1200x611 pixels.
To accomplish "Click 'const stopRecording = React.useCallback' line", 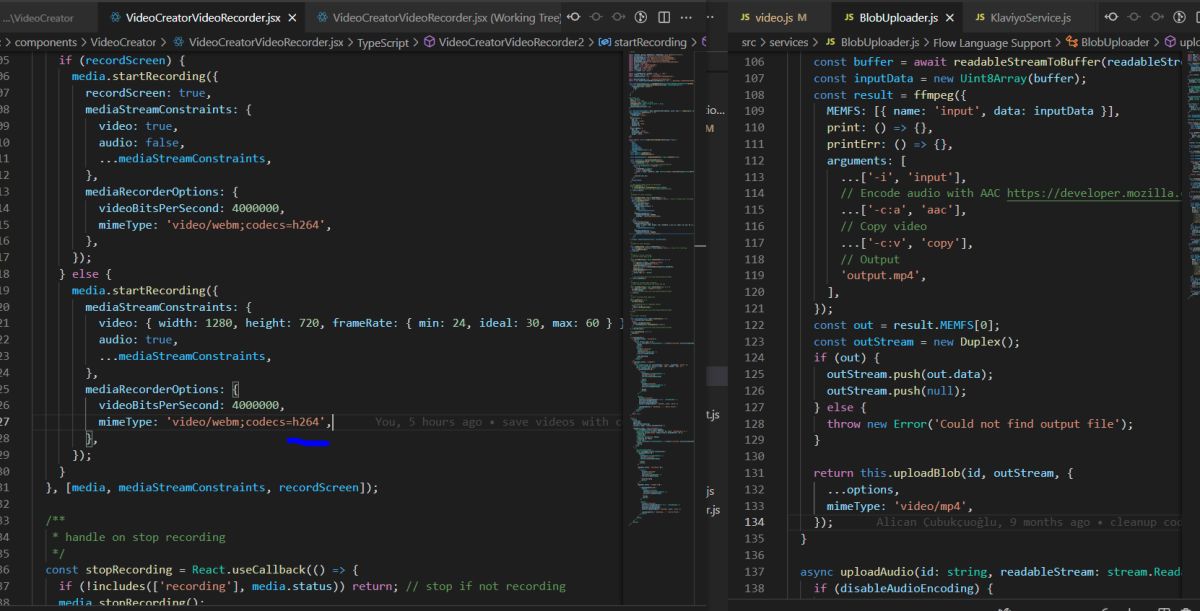I will pyautogui.click(x=202, y=570).
